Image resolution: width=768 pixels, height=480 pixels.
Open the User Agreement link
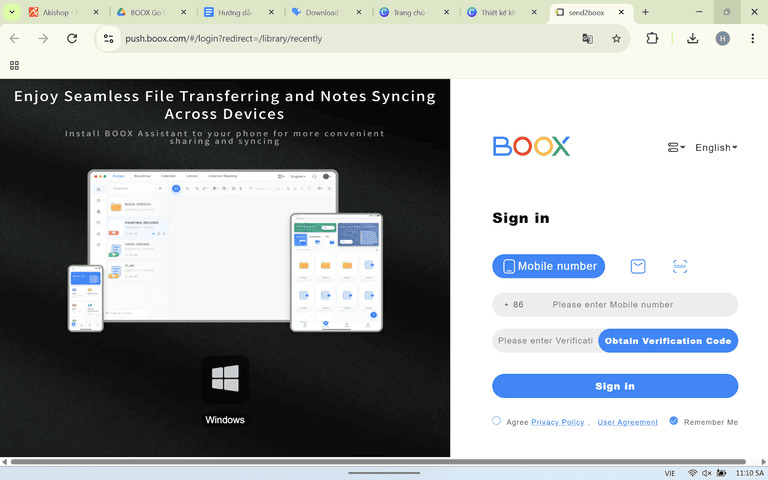[x=627, y=422]
